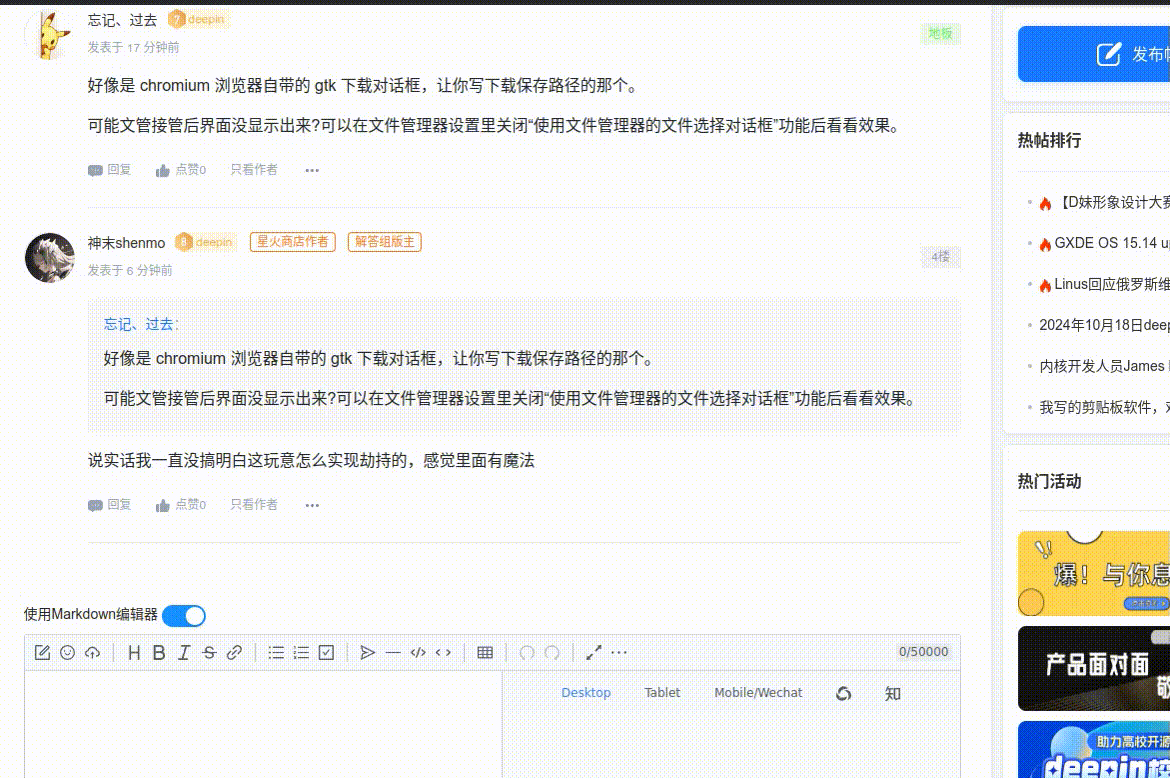Insert inline code with <> icon
Viewport: 1170px width, 778px height.
pyautogui.click(x=443, y=653)
